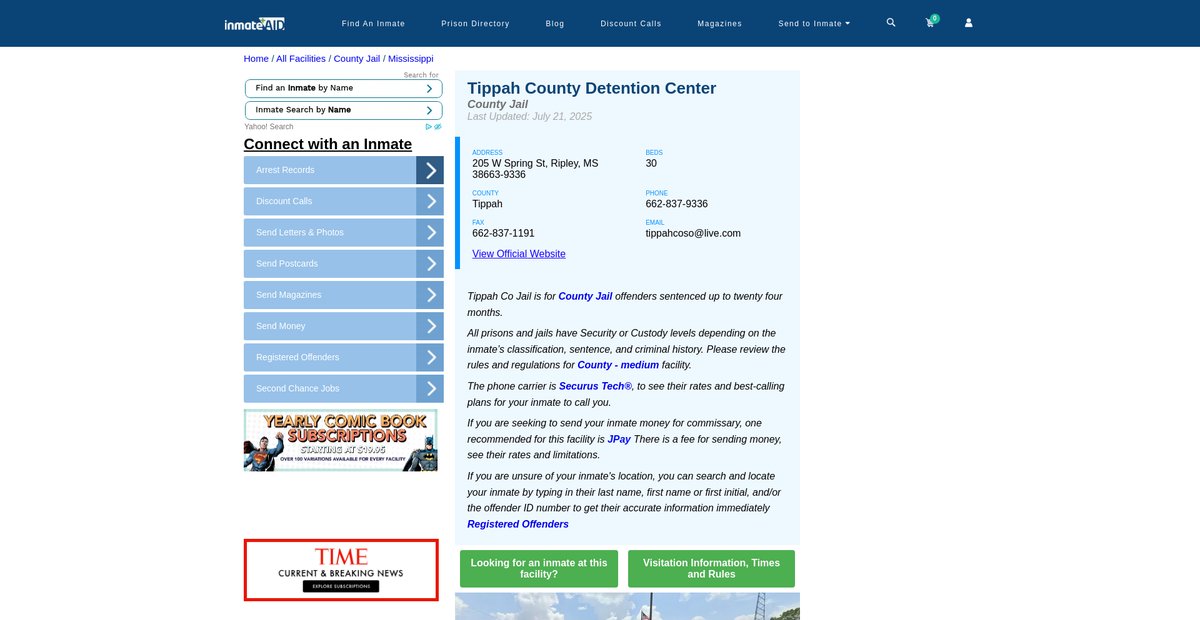Click Looking for an inmate at this facility button
The width and height of the screenshot is (1200, 620).
pos(539,569)
